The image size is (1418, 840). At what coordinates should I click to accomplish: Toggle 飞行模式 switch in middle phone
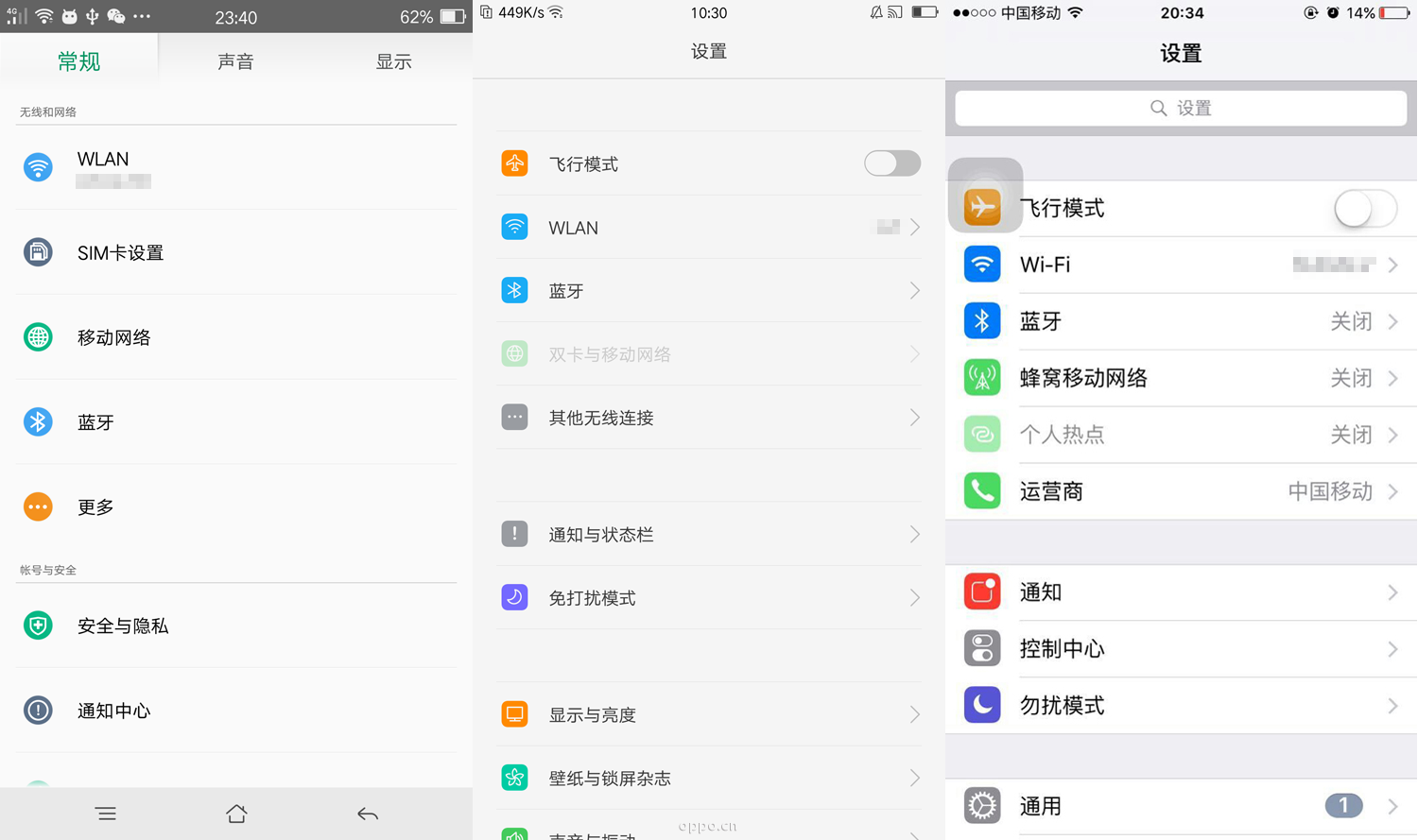point(892,163)
